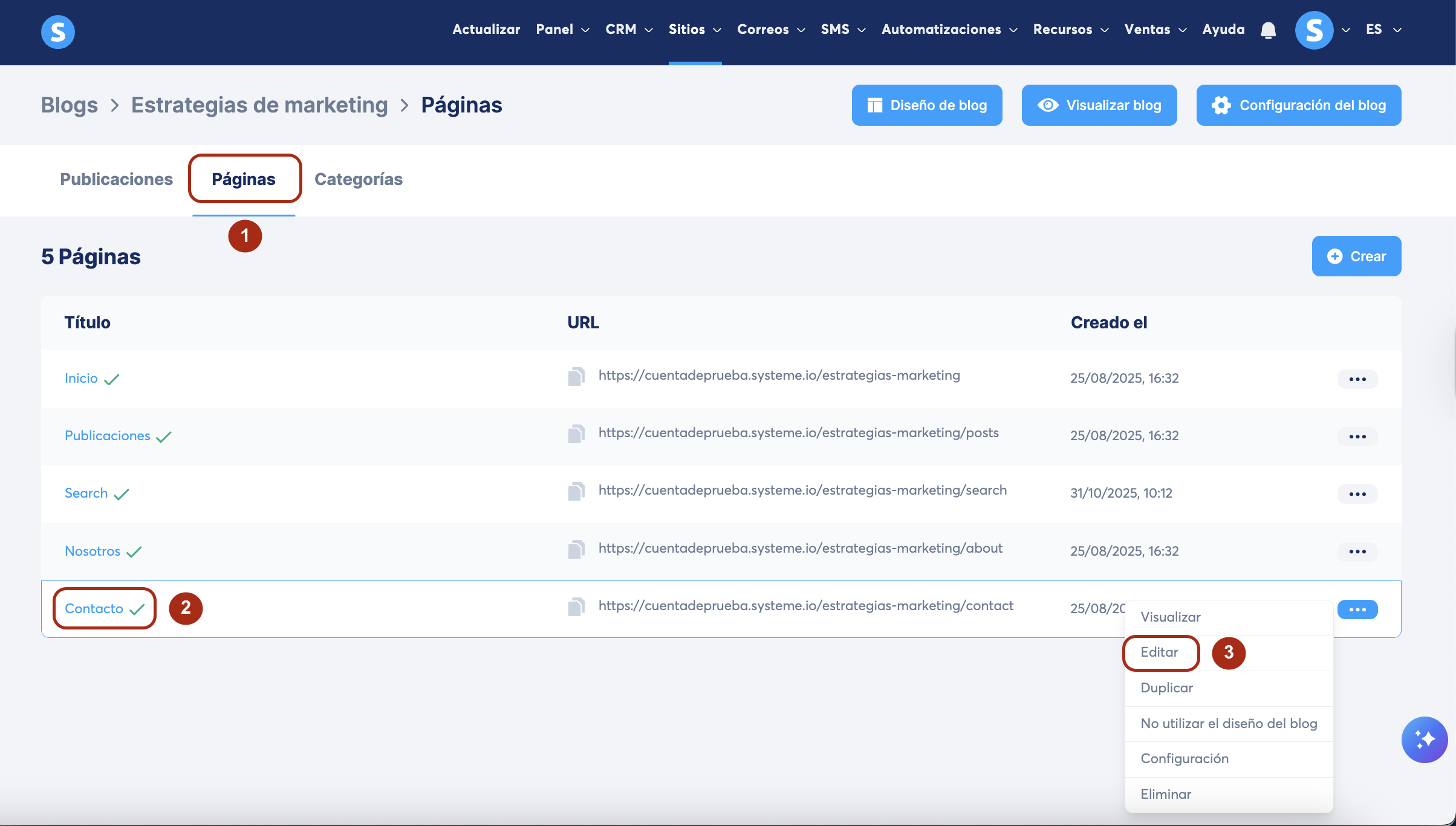Expand the Sitios navigation dropdown
Screen dimensions: 1456x826
tap(694, 30)
